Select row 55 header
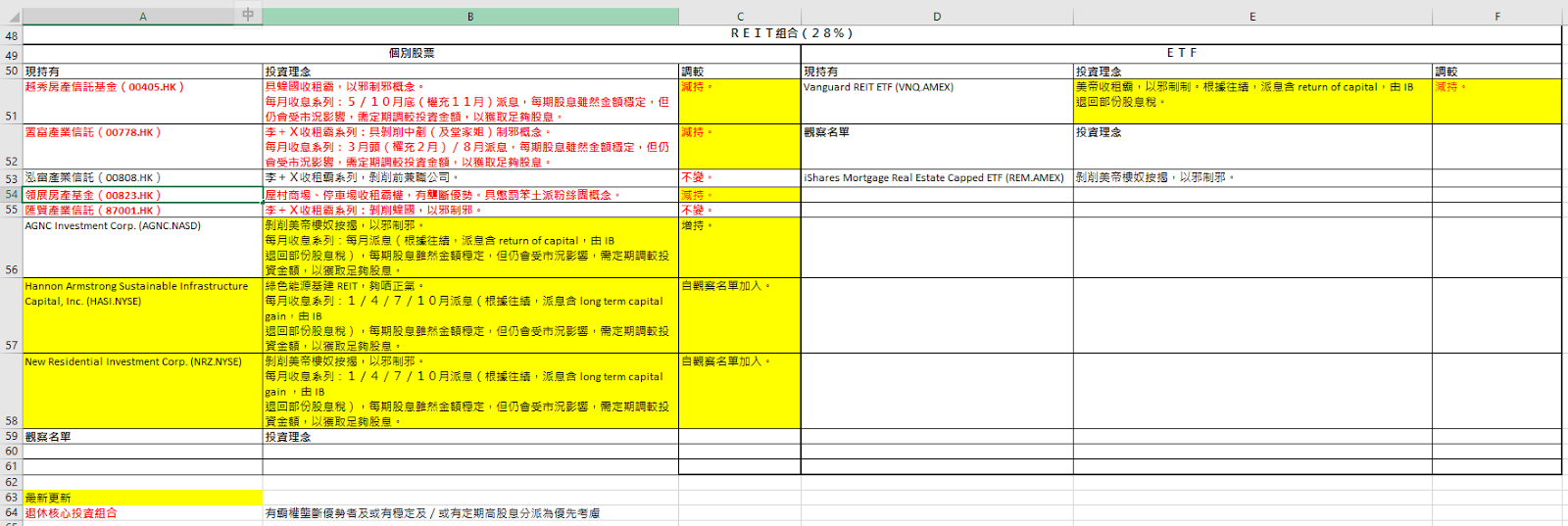The image size is (1568, 526). click(11, 210)
